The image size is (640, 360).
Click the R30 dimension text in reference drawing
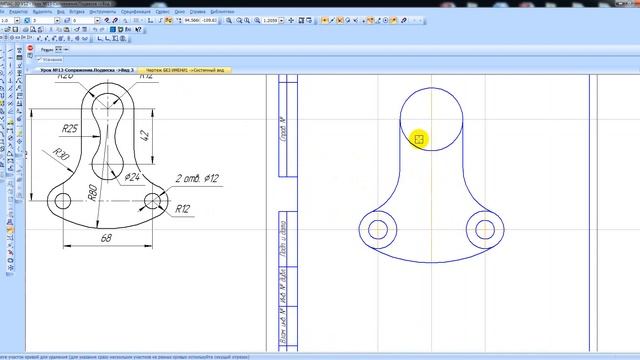[x=61, y=154]
